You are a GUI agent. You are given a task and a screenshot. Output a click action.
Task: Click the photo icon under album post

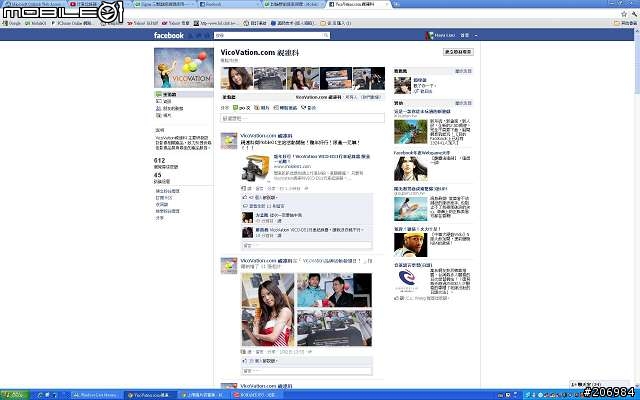pyautogui.click(x=244, y=351)
